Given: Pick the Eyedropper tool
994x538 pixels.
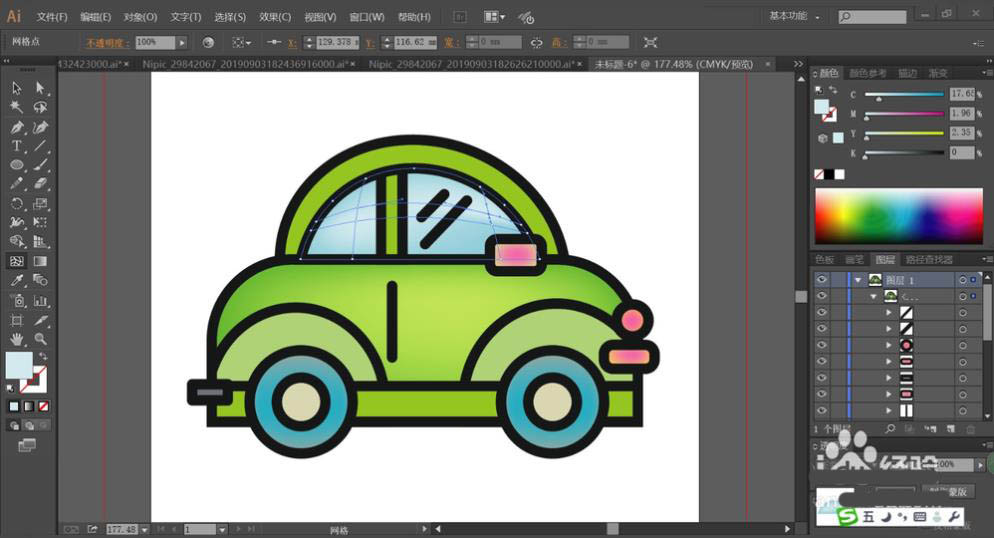Looking at the screenshot, I should click(17, 281).
